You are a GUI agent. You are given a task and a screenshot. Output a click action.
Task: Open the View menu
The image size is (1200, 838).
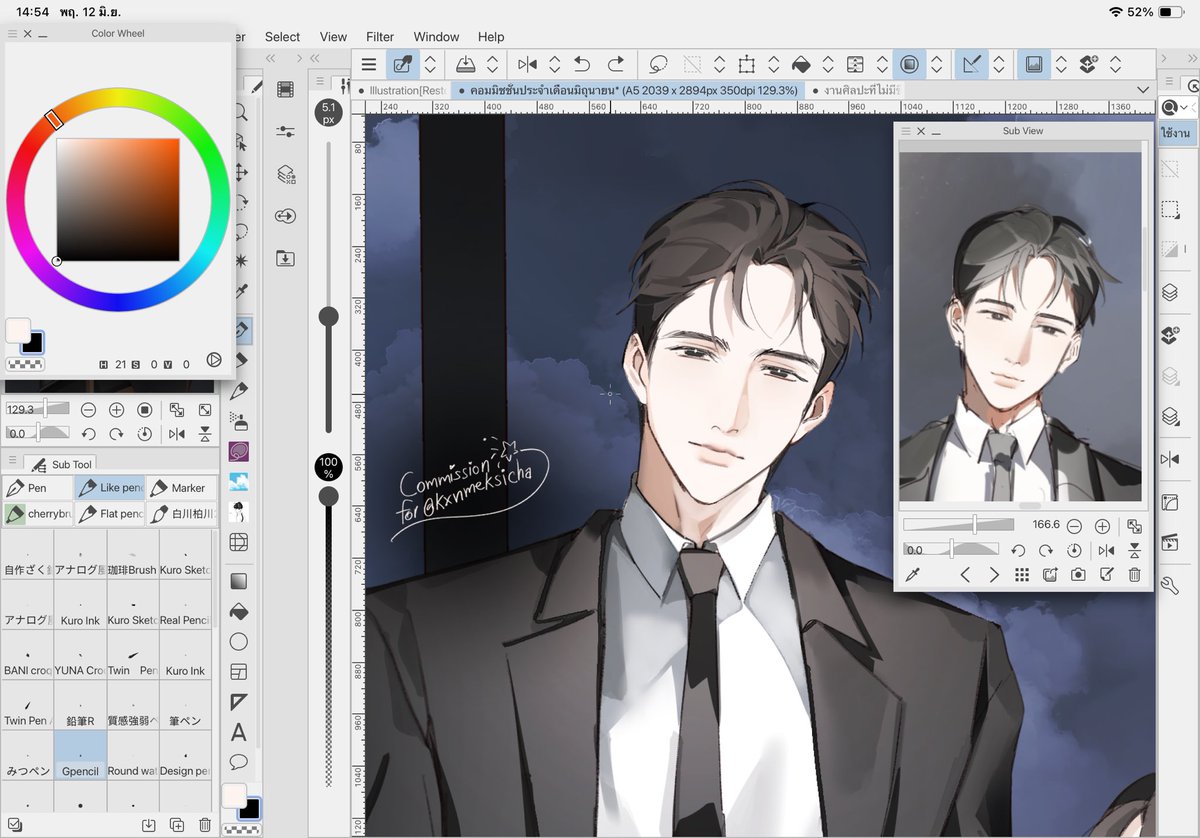pos(333,37)
